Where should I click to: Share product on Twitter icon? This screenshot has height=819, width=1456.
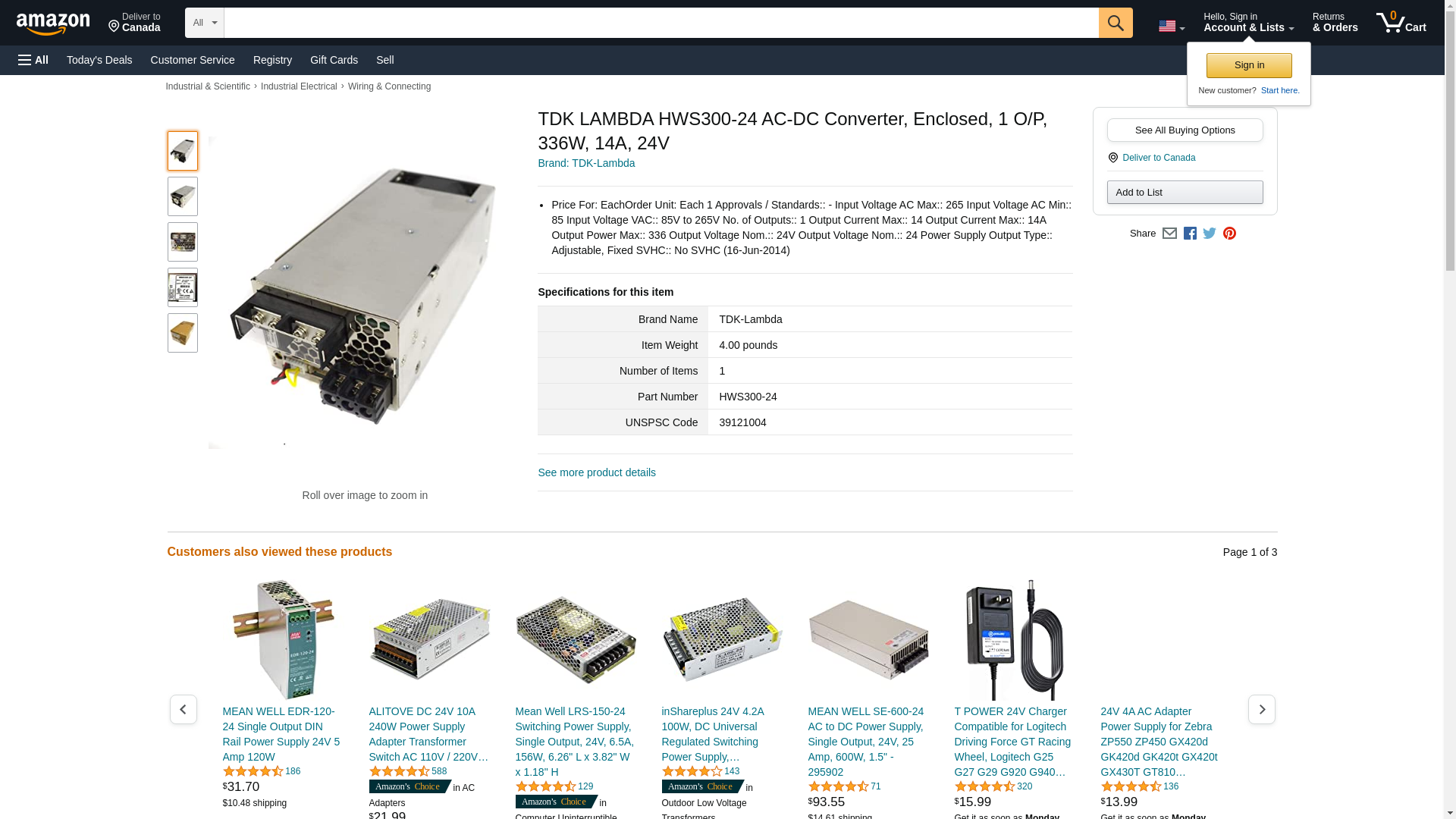[1210, 234]
